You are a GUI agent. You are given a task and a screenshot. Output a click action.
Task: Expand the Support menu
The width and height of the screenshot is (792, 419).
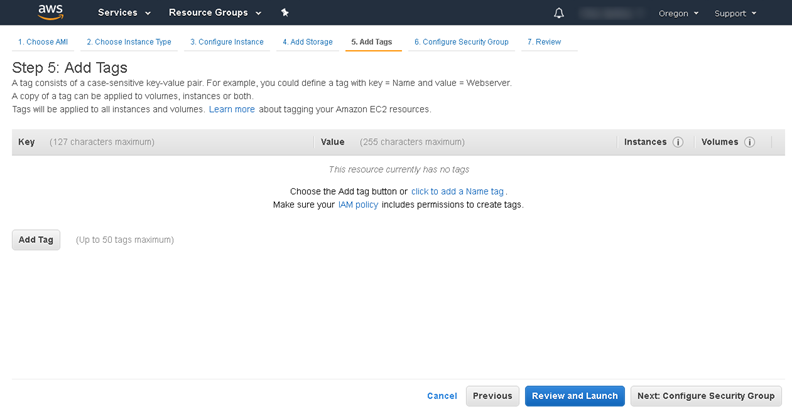point(735,13)
